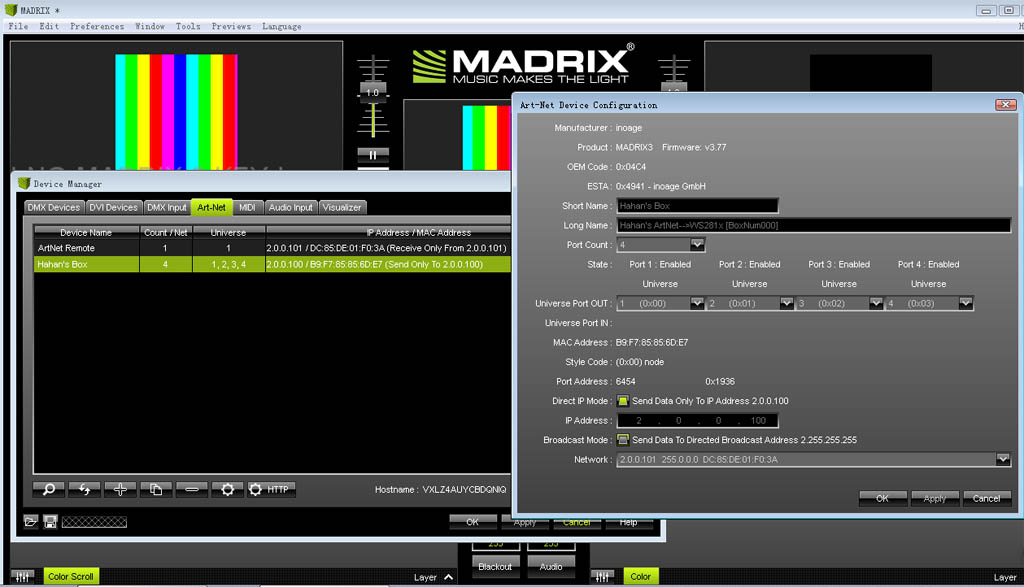Click the refresh arrows button in Device Manager

(x=84, y=489)
